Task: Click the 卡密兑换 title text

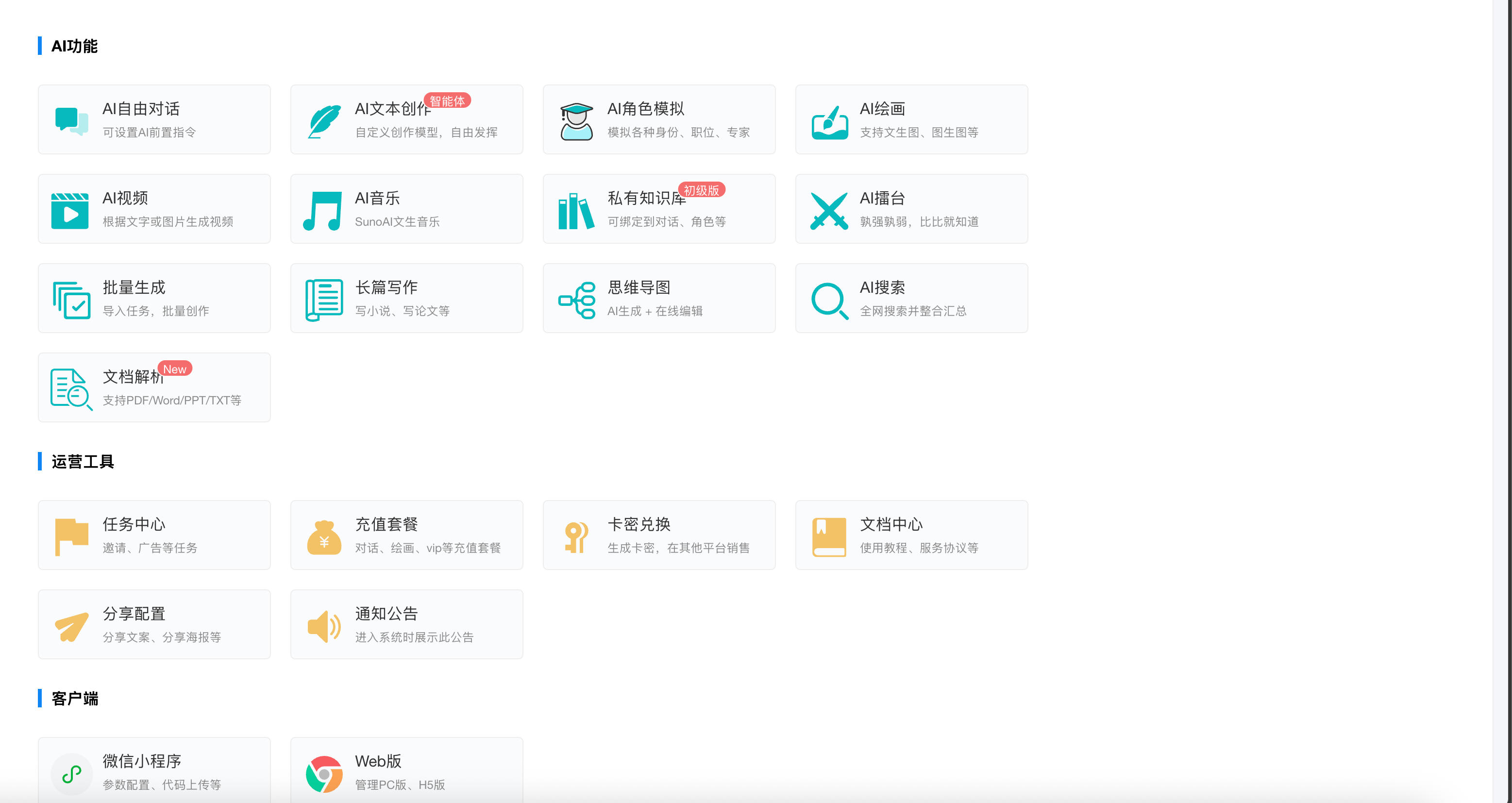Action: tap(638, 525)
